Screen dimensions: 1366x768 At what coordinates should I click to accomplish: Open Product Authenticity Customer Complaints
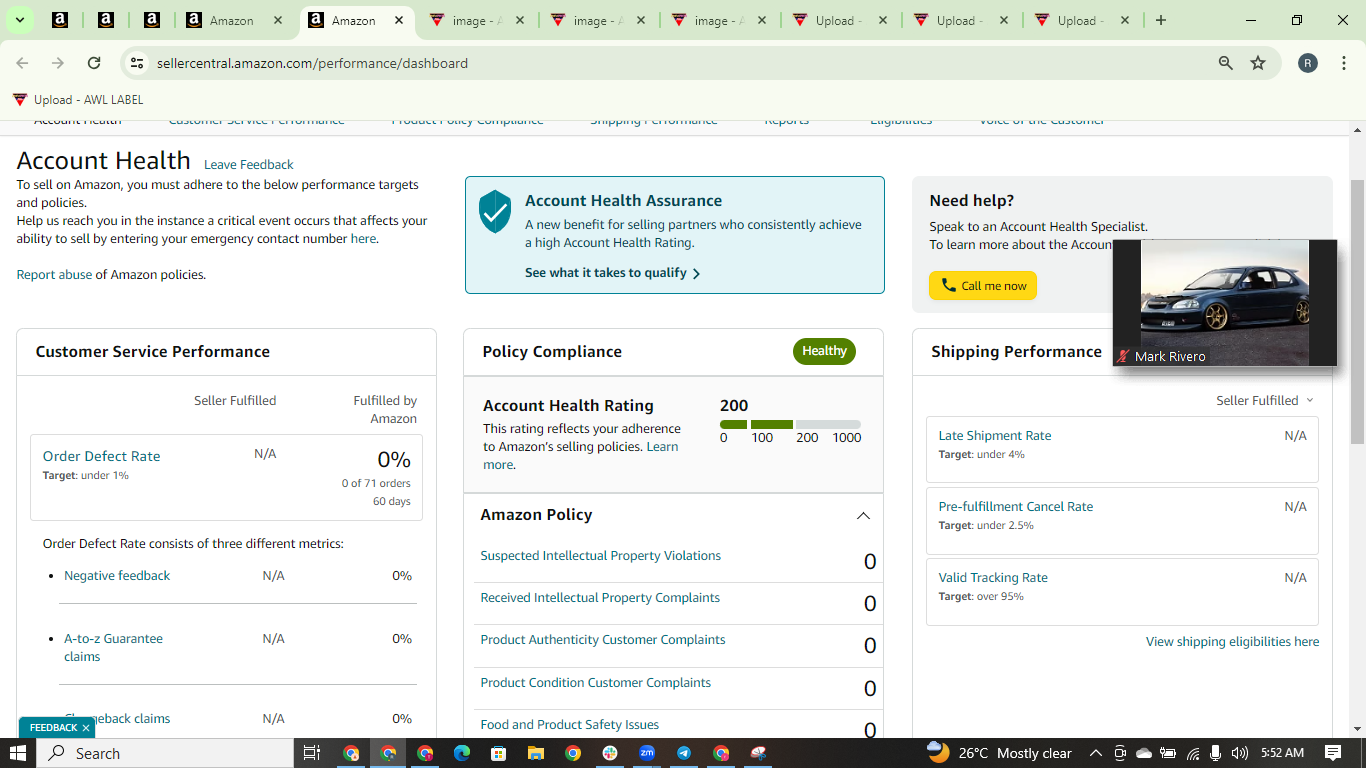[x=603, y=640]
